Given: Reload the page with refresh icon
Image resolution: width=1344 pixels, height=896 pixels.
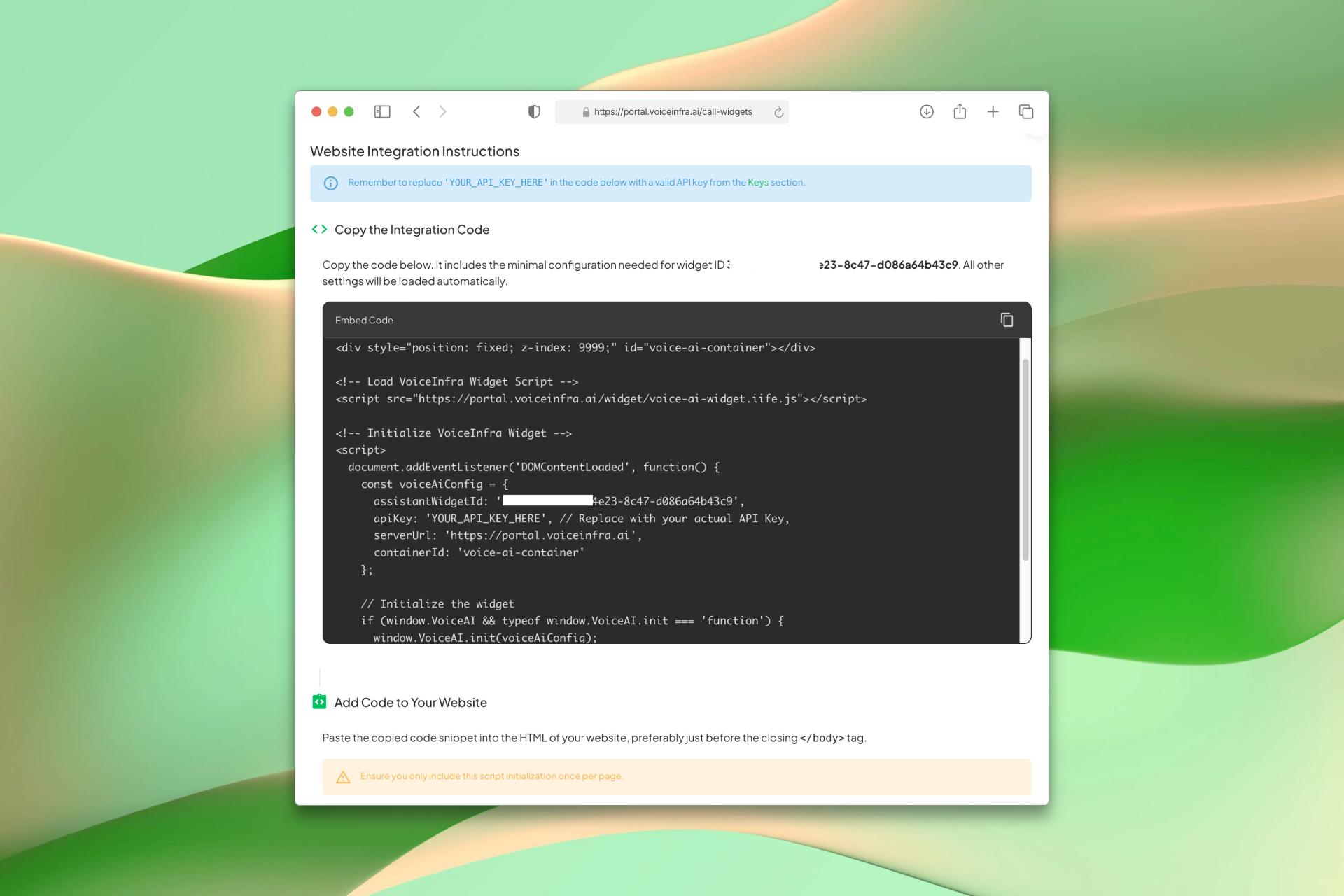Looking at the screenshot, I should click(x=778, y=112).
